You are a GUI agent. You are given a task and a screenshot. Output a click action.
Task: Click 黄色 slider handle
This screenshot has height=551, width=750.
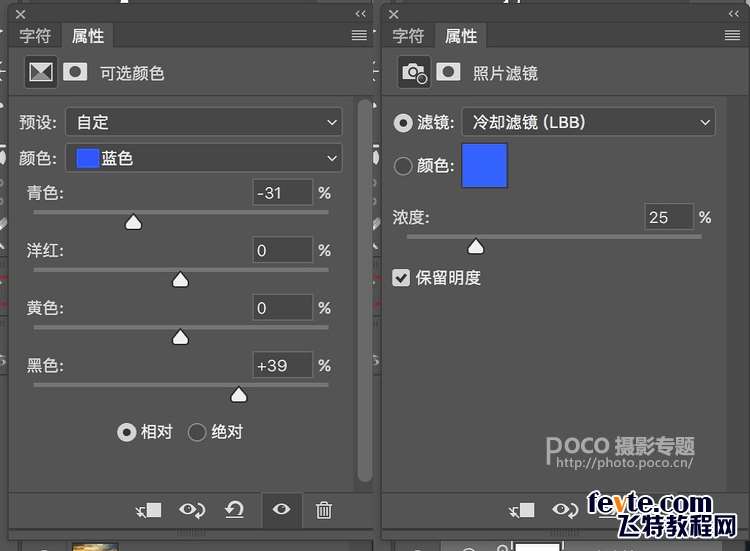coord(180,337)
